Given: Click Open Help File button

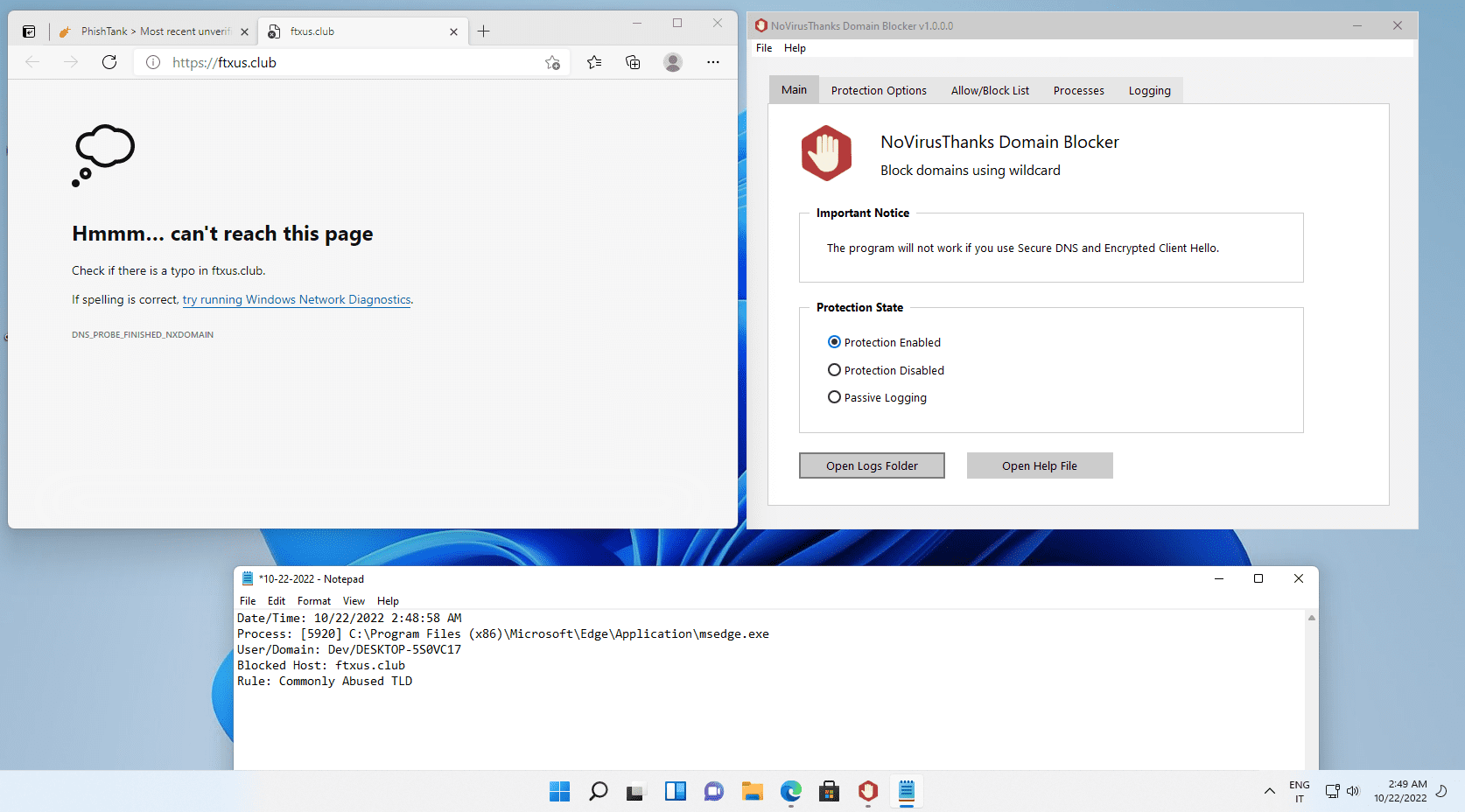Looking at the screenshot, I should click(x=1040, y=465).
